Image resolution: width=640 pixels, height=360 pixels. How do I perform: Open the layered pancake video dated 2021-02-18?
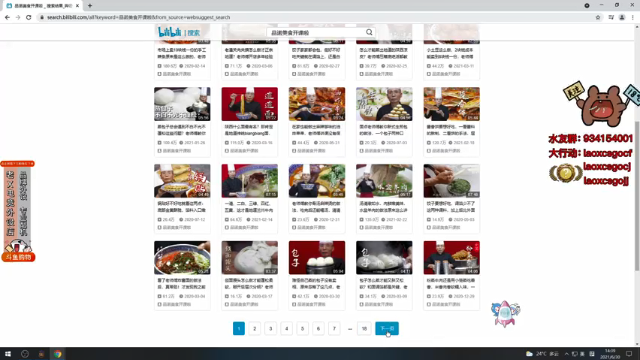(x=451, y=104)
